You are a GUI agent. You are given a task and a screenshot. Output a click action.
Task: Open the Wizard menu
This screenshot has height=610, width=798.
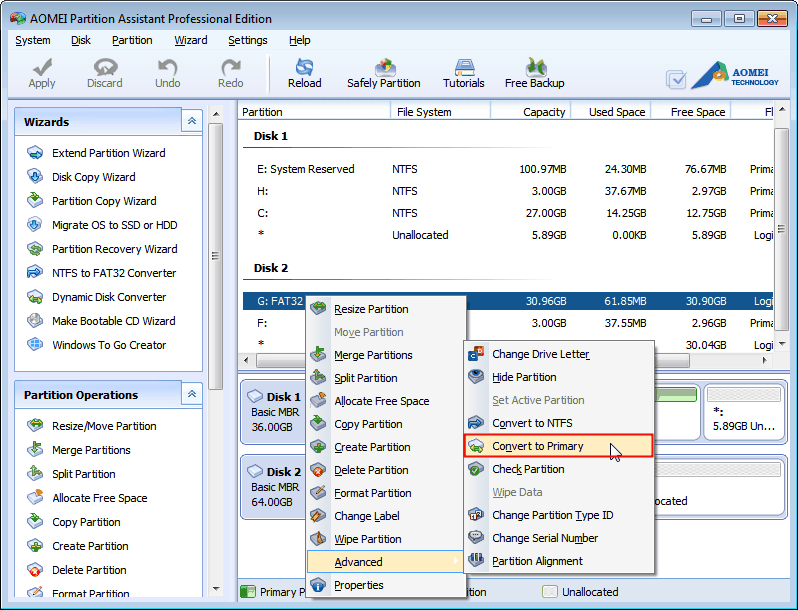190,40
